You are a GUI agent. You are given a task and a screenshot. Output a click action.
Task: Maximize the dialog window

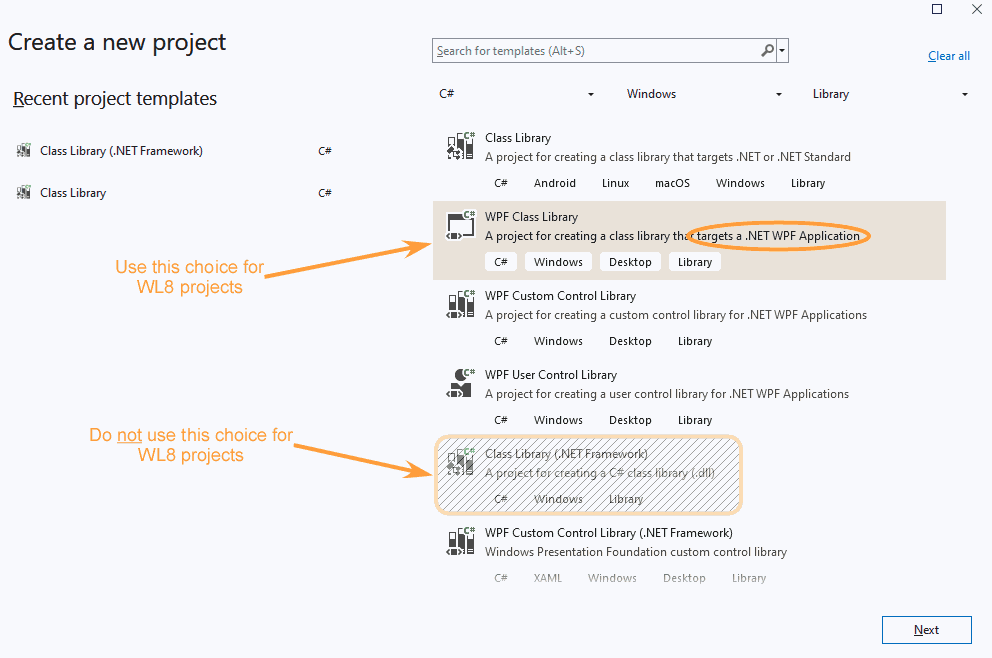point(937,9)
